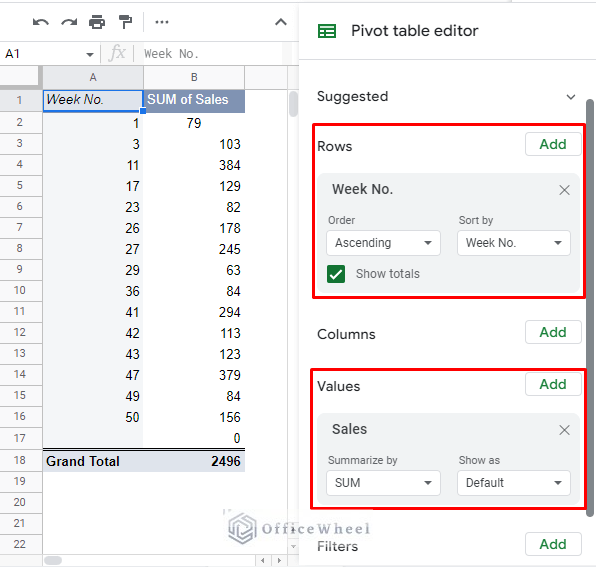
Task: Select column B header
Action: 194,78
